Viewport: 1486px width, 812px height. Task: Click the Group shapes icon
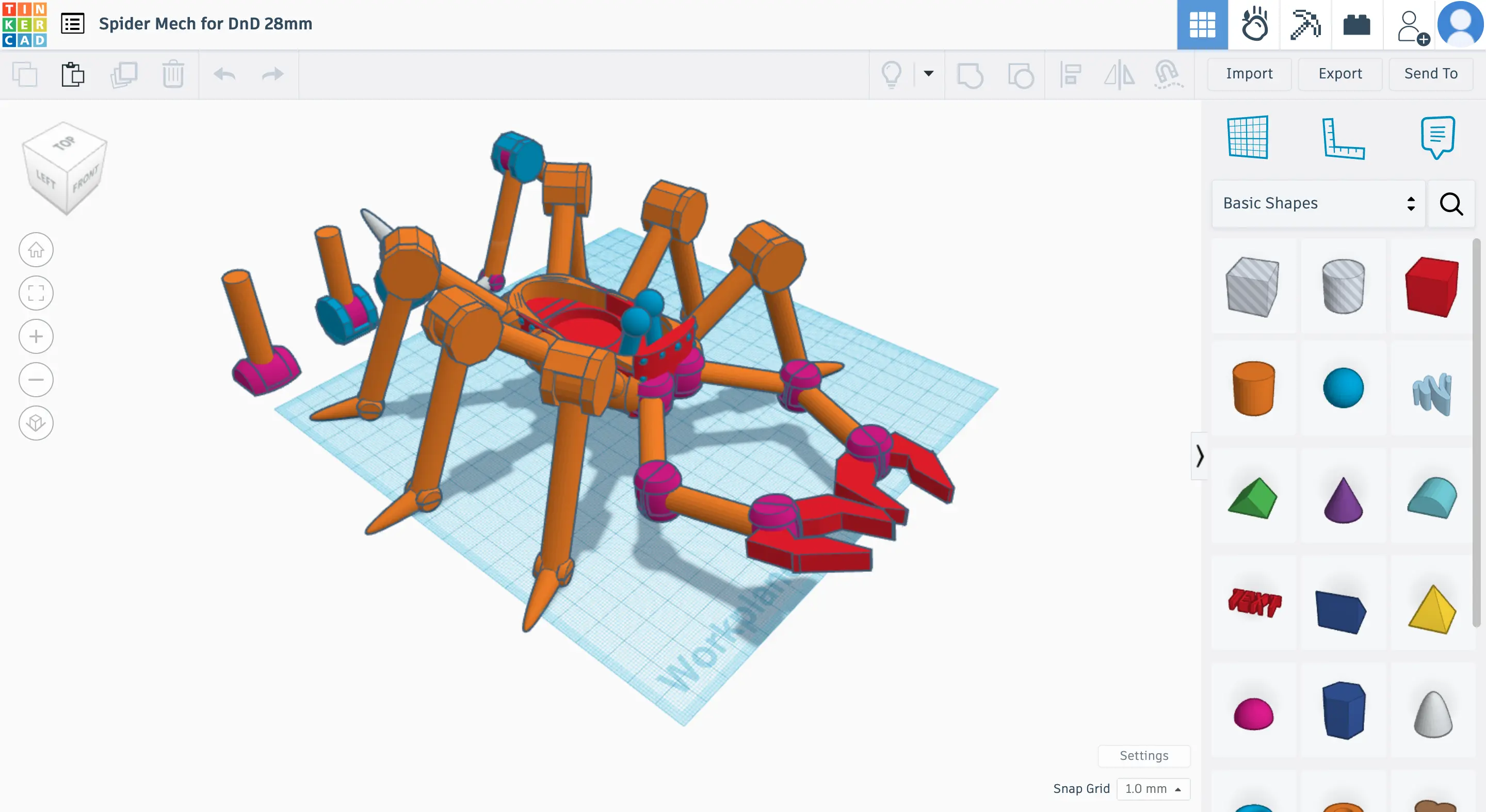coord(970,75)
